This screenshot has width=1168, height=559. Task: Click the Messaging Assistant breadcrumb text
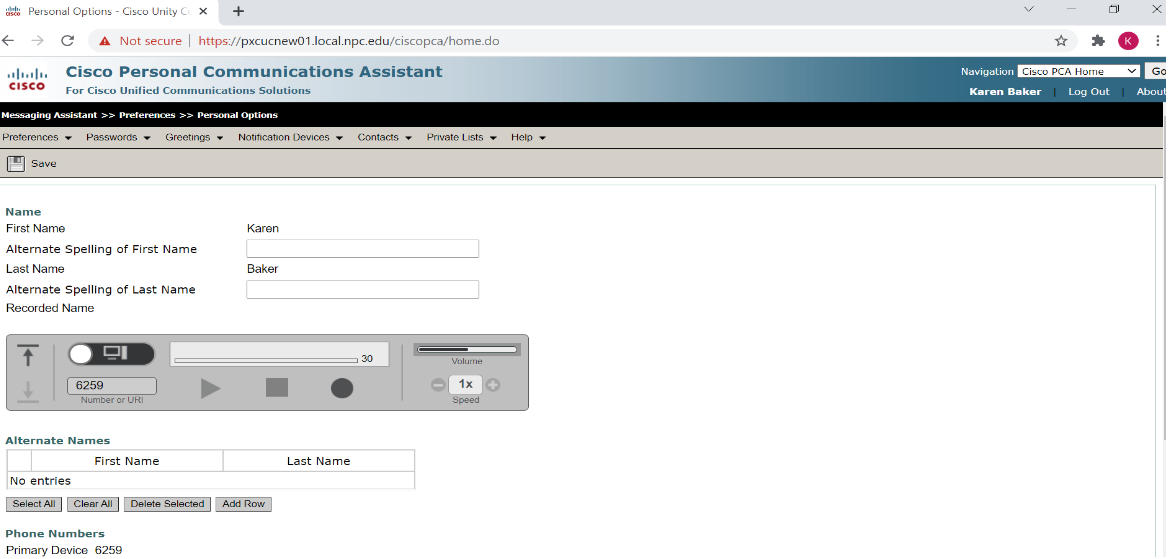(x=49, y=116)
